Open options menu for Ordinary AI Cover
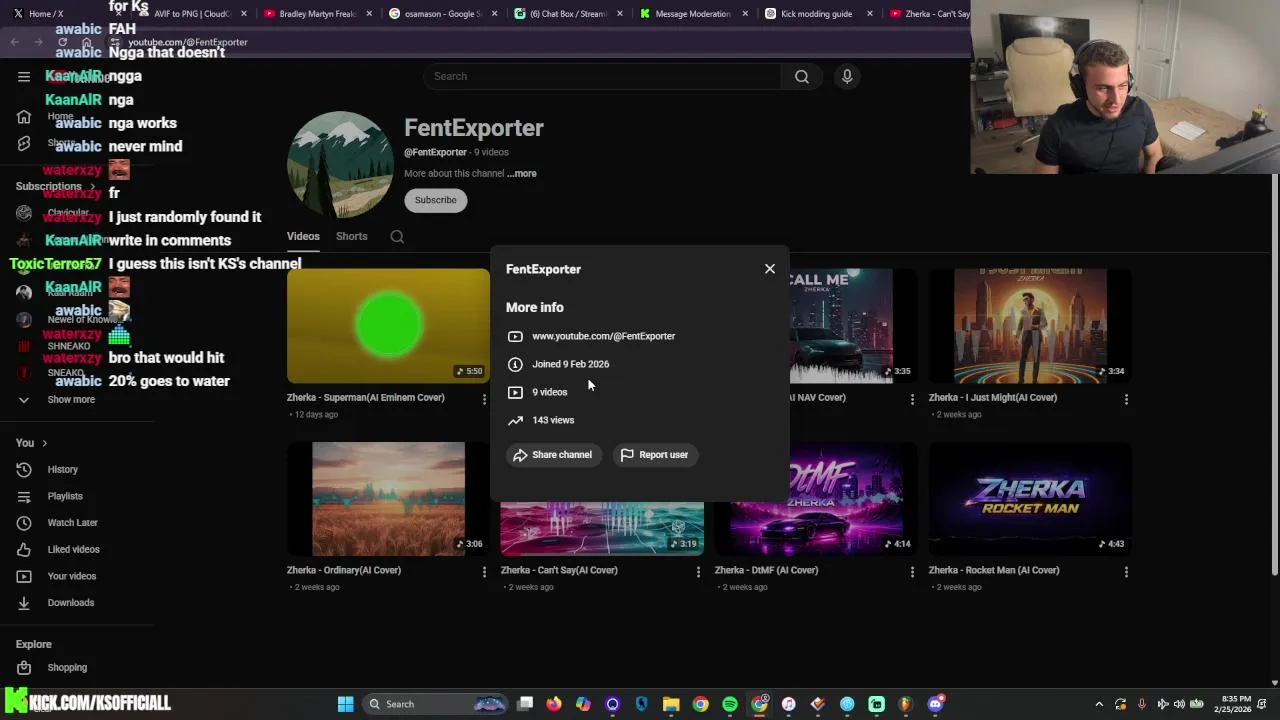 484,572
